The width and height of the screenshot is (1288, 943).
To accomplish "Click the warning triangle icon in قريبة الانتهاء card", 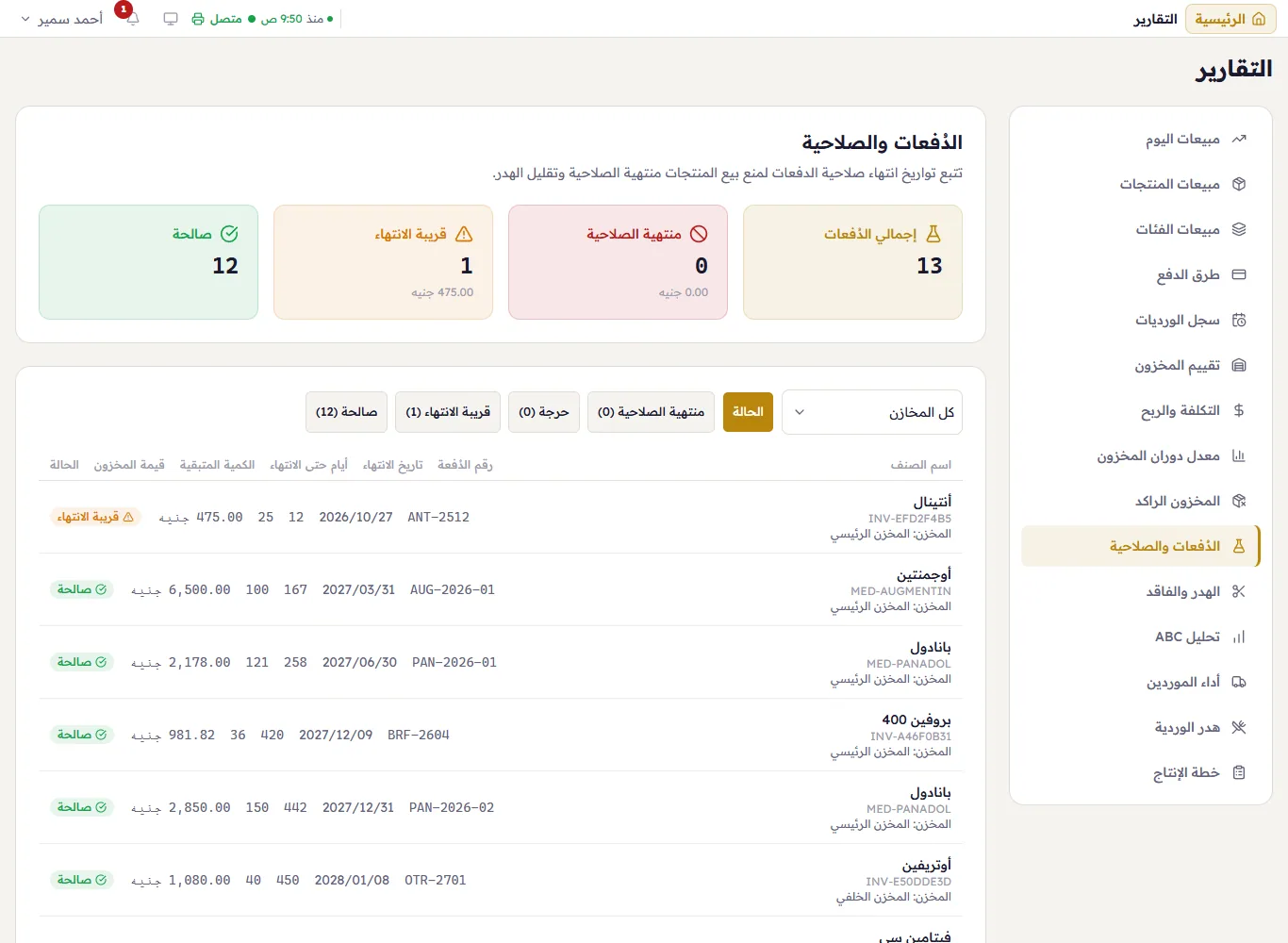I will pos(464,234).
